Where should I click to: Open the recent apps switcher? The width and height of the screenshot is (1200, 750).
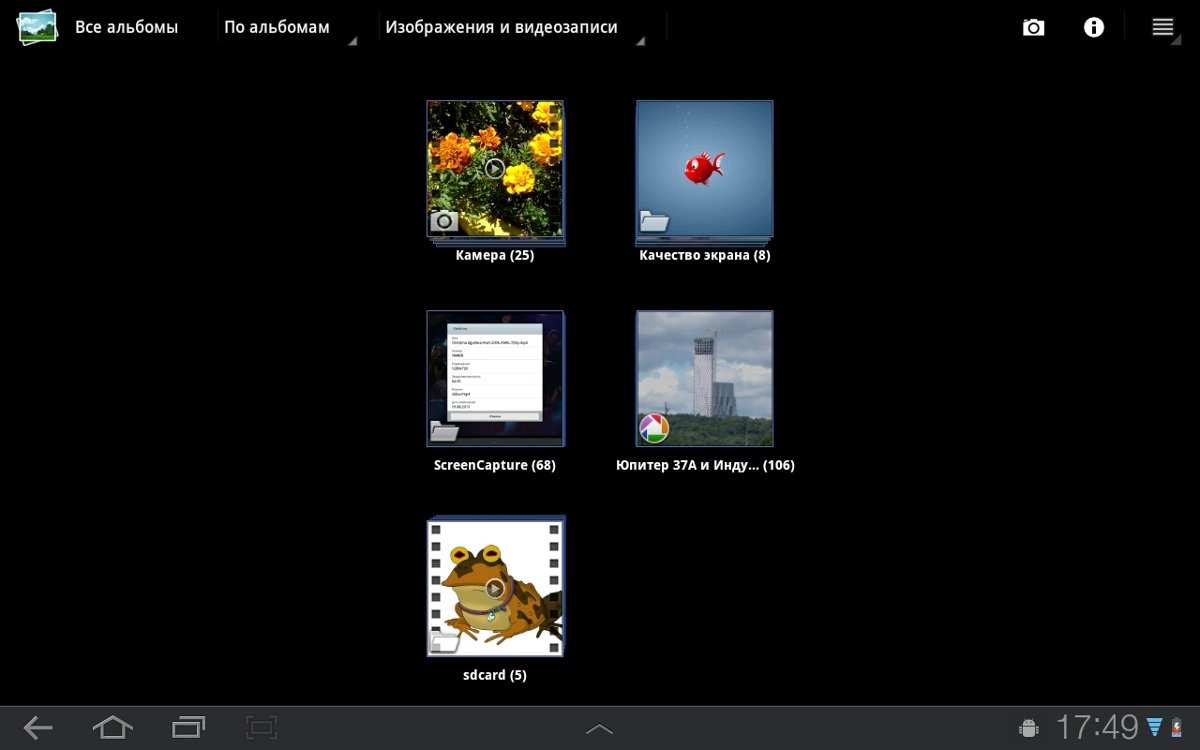click(x=188, y=727)
